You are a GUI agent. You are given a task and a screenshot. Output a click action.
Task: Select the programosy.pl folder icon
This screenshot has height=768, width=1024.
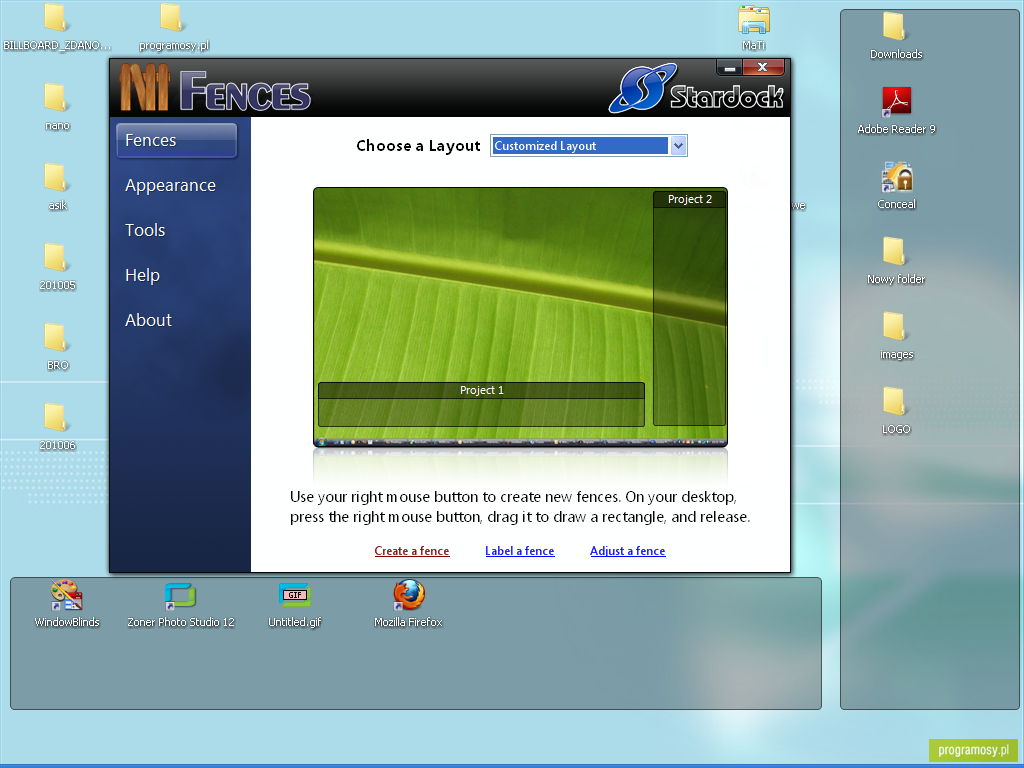[172, 18]
